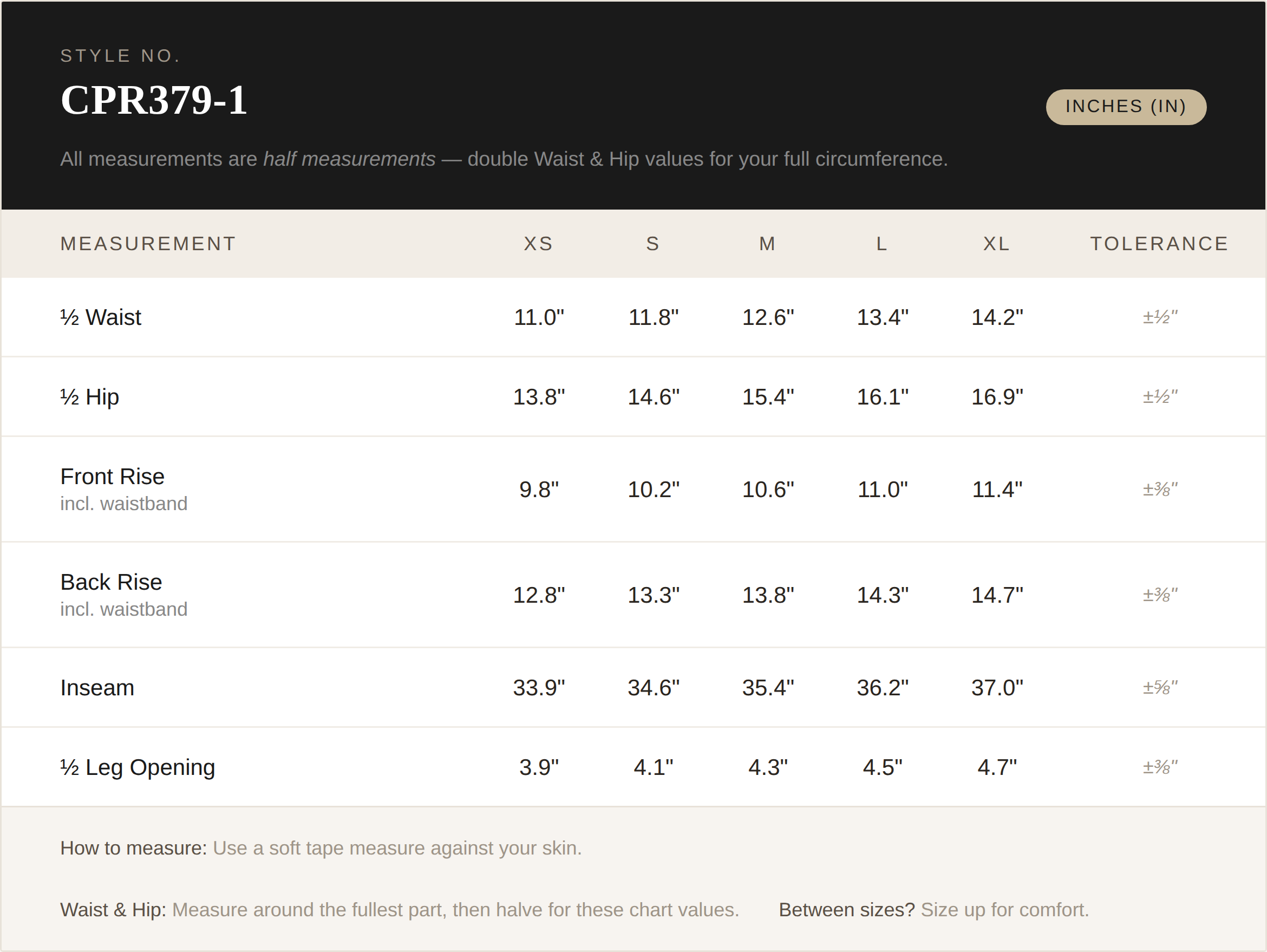Screen dimensions: 1267x952
Task: Click ½ Leg Opening XL value 4.7"
Action: (997, 767)
